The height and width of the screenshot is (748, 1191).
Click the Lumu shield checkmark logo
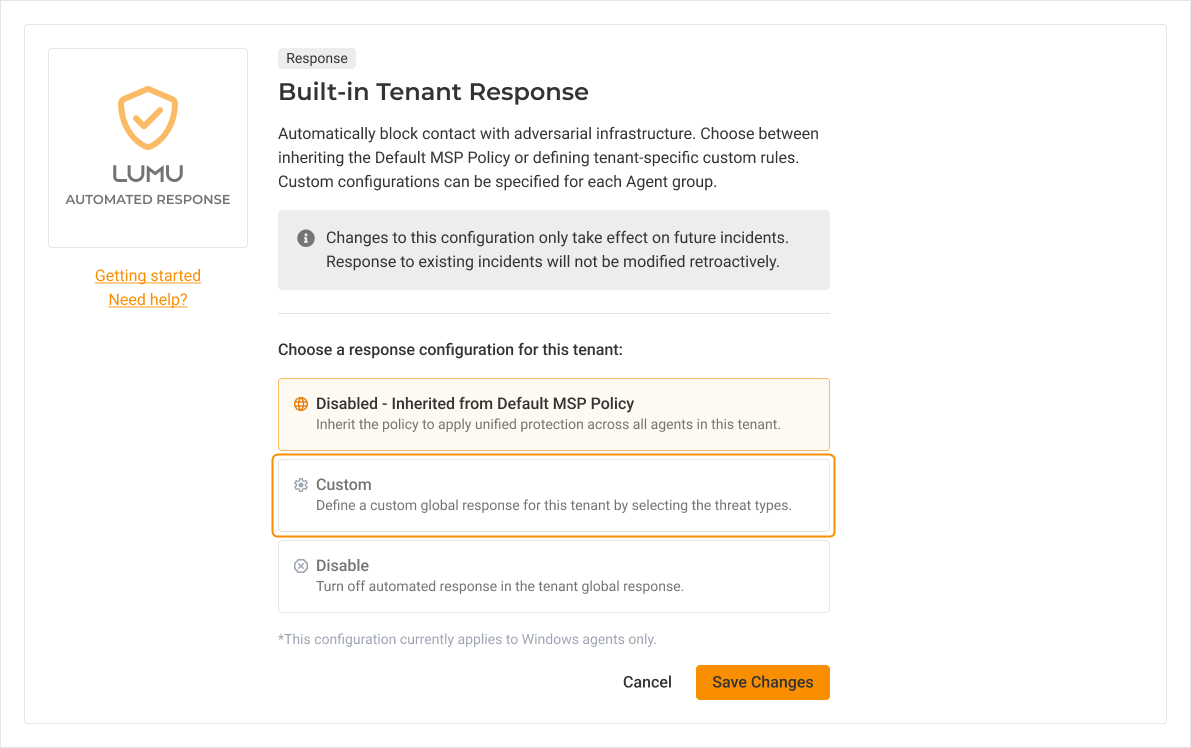coord(148,118)
